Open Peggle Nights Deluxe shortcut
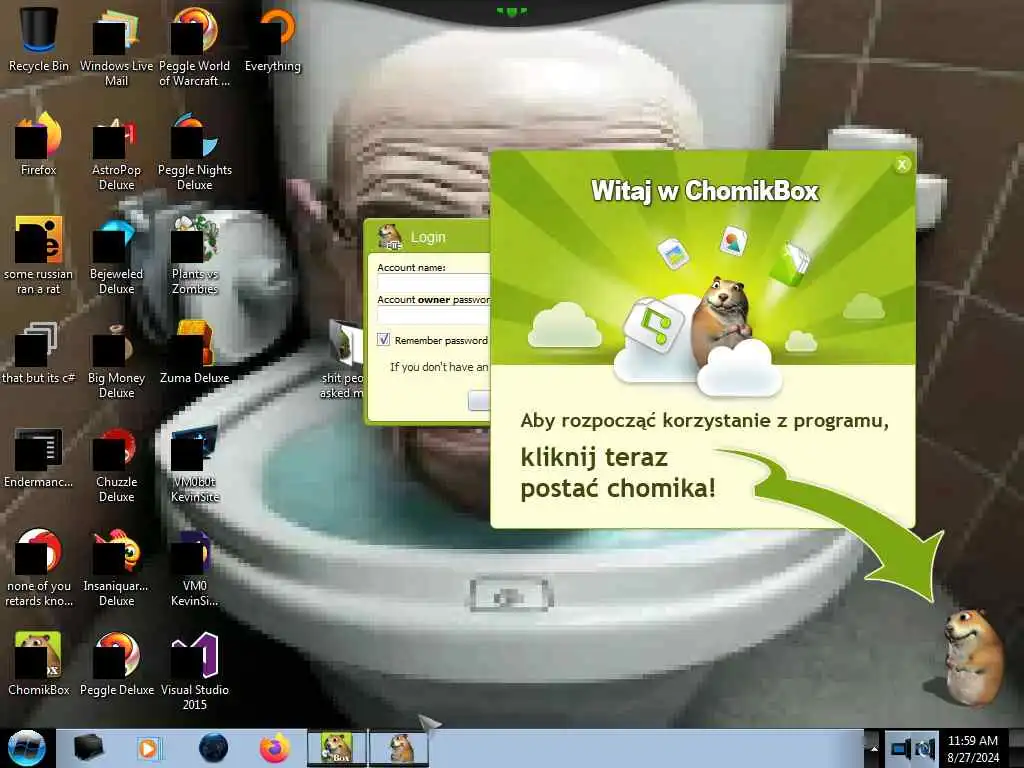Image resolution: width=1024 pixels, height=768 pixels. click(195, 150)
